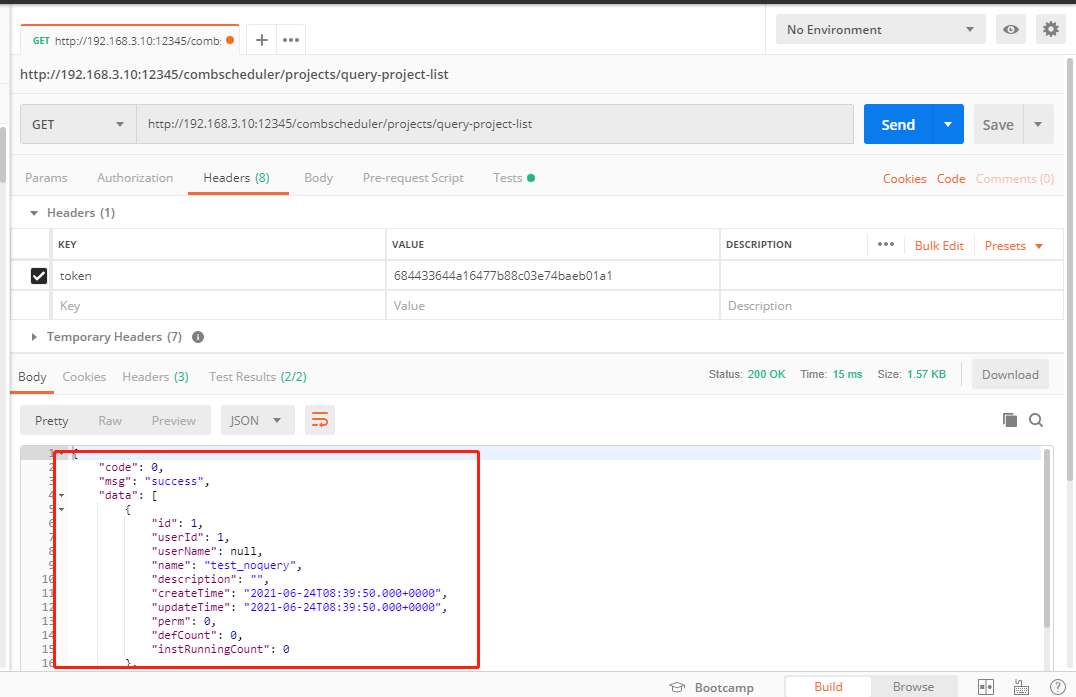
Task: Click the Time 15 ms value
Action: click(x=847, y=375)
